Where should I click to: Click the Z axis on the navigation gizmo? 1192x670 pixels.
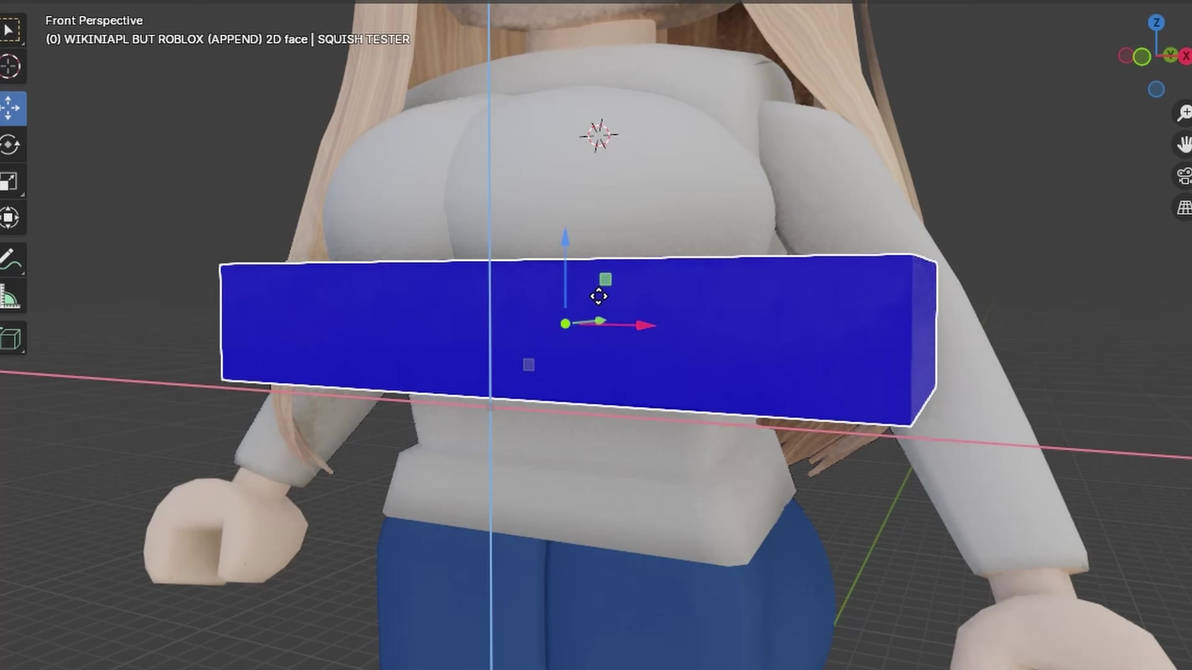tap(1156, 22)
